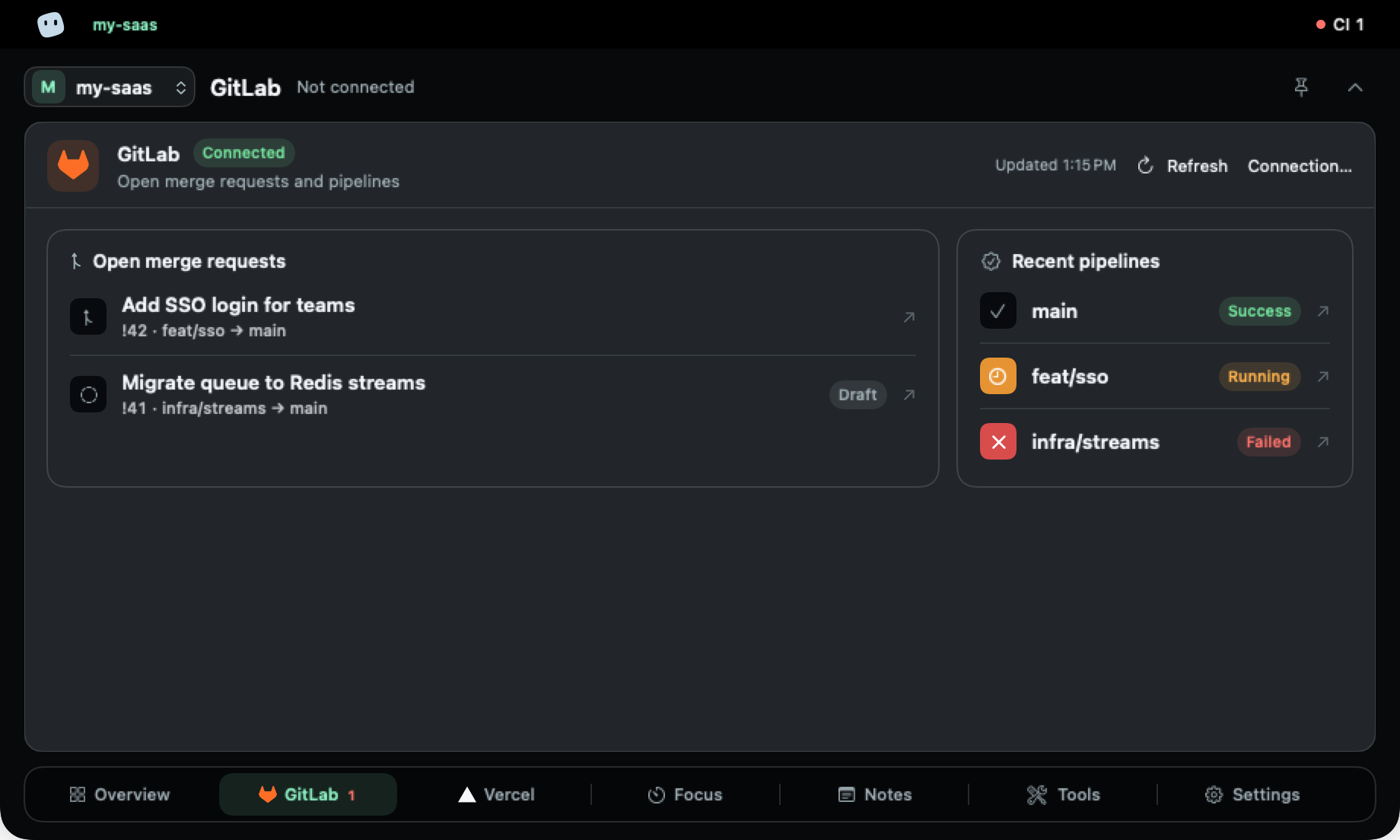Collapse the panel with the chevron
The image size is (1400, 840).
point(1355,87)
